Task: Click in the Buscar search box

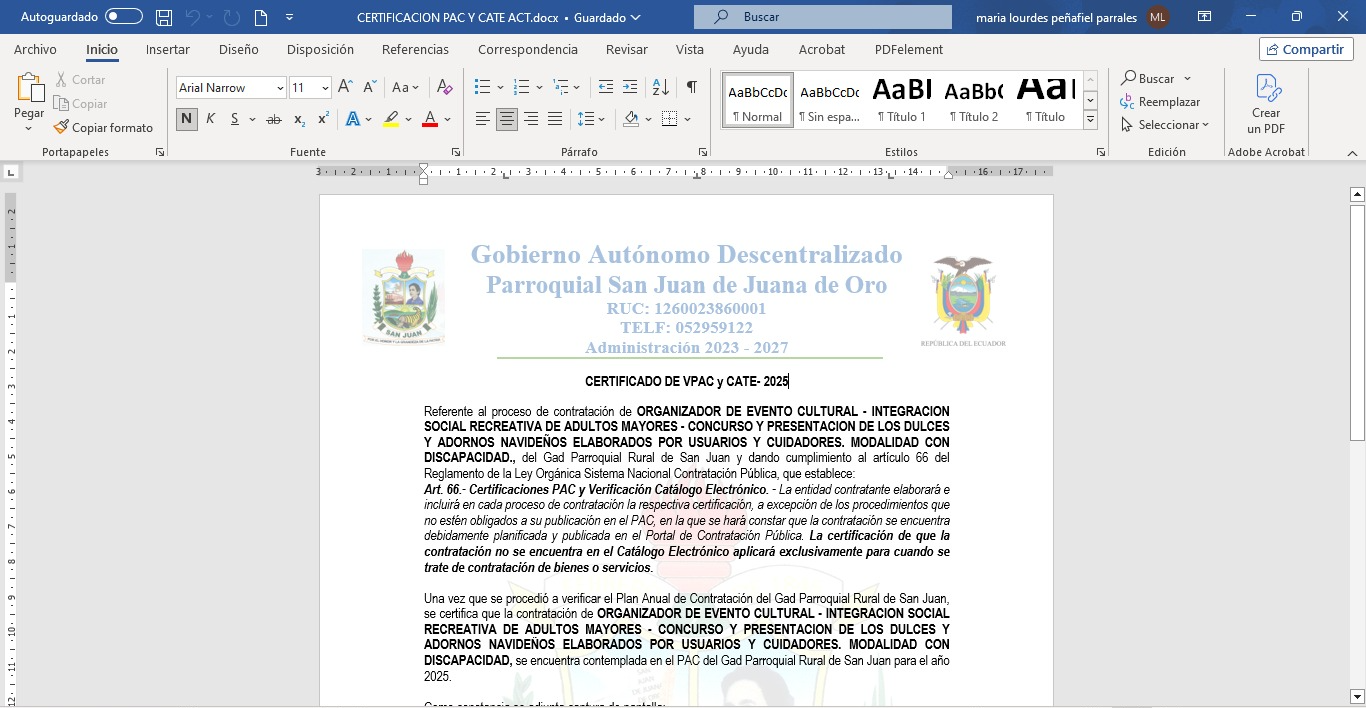Action: pos(822,17)
